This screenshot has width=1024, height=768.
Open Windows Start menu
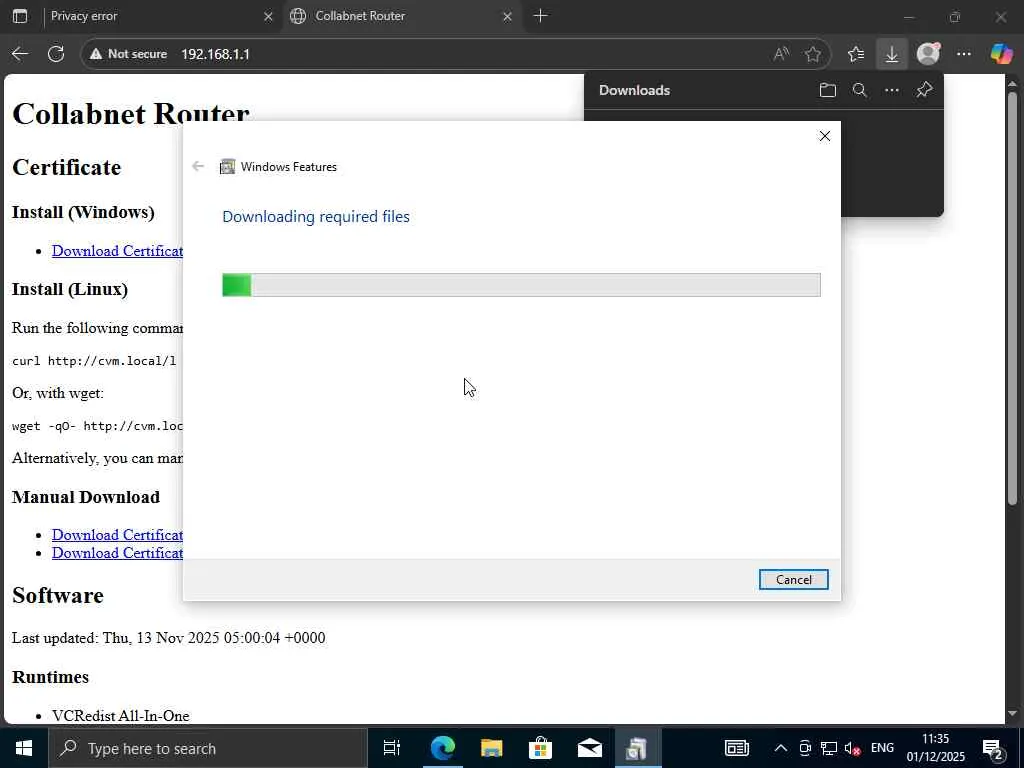click(24, 748)
